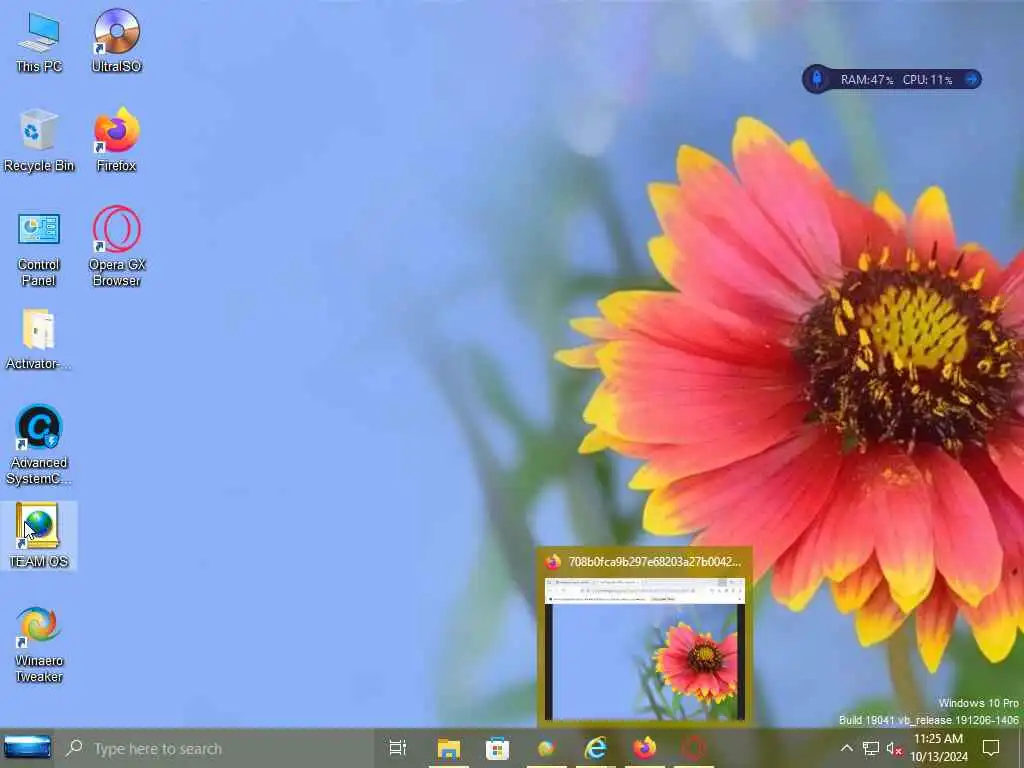Open Internet Explorer taskbar icon
Image resolution: width=1024 pixels, height=768 pixels.
tap(596, 748)
